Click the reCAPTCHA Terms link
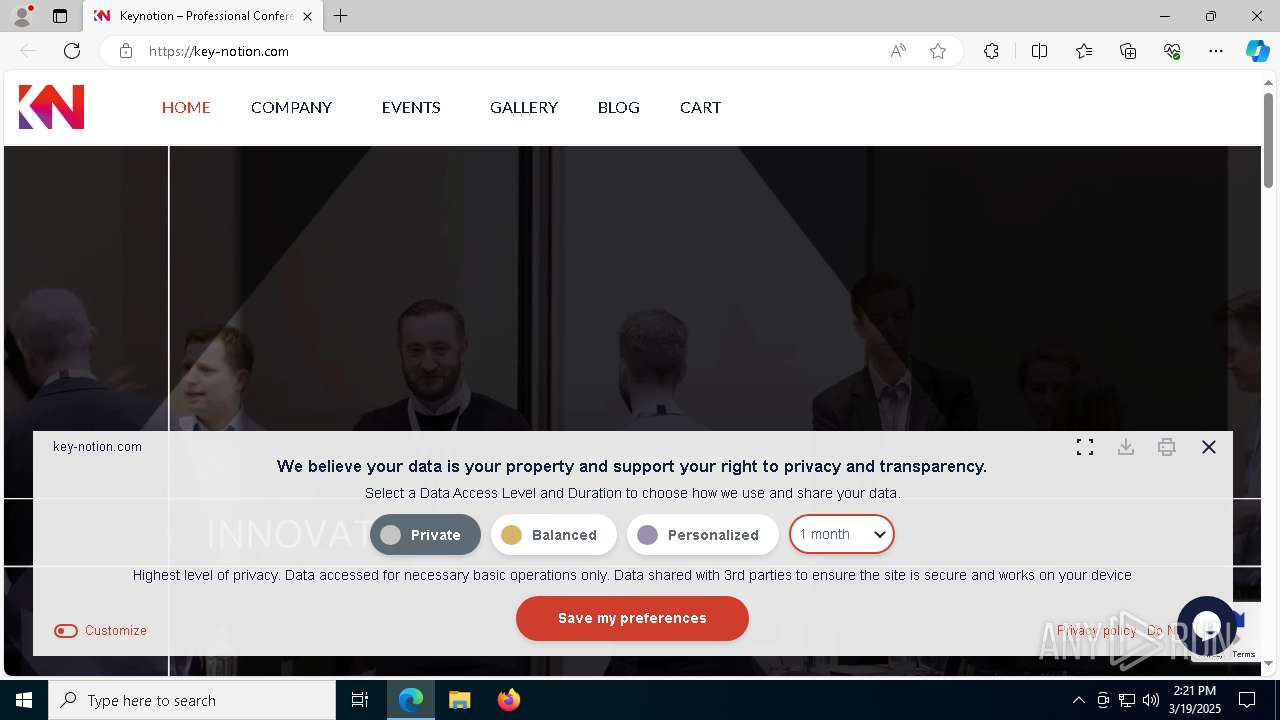This screenshot has height=720, width=1280. tap(1244, 655)
